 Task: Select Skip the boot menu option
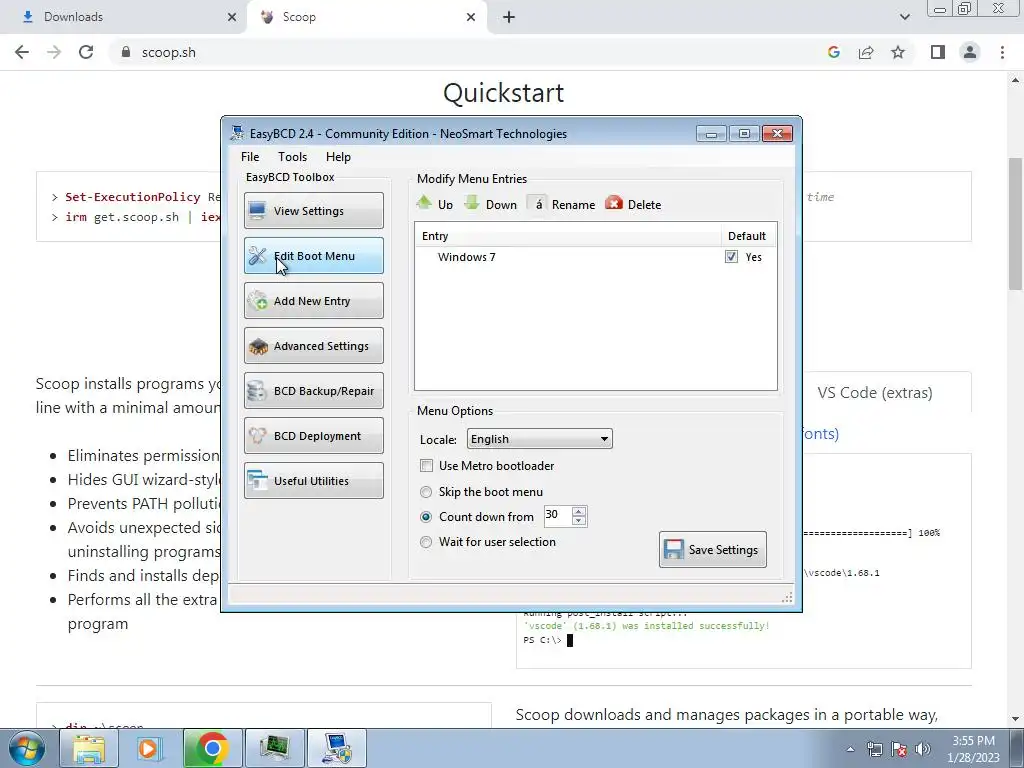(x=426, y=492)
